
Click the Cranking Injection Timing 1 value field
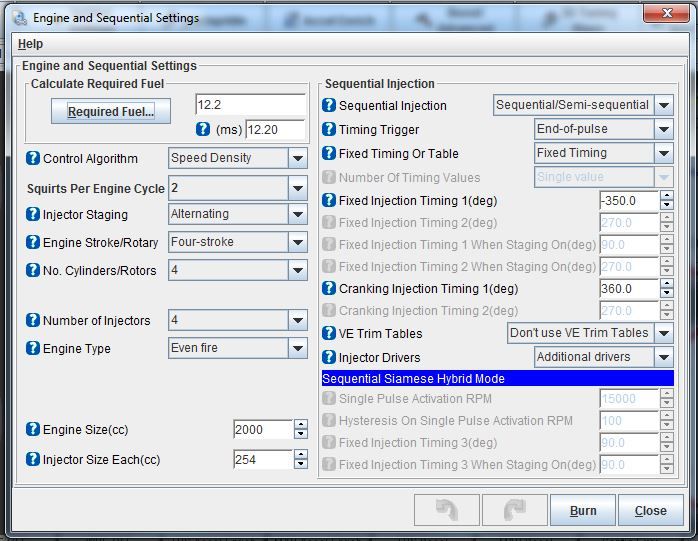629,288
